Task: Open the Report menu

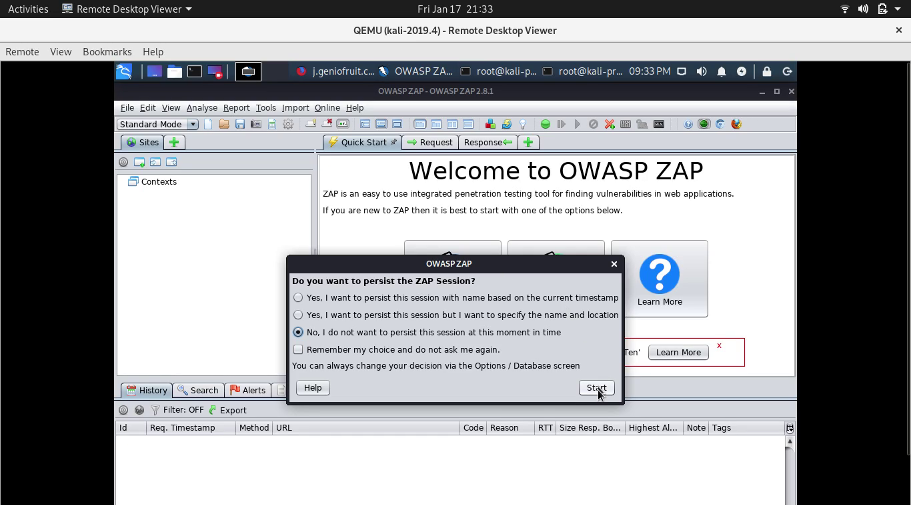Action: [236, 108]
